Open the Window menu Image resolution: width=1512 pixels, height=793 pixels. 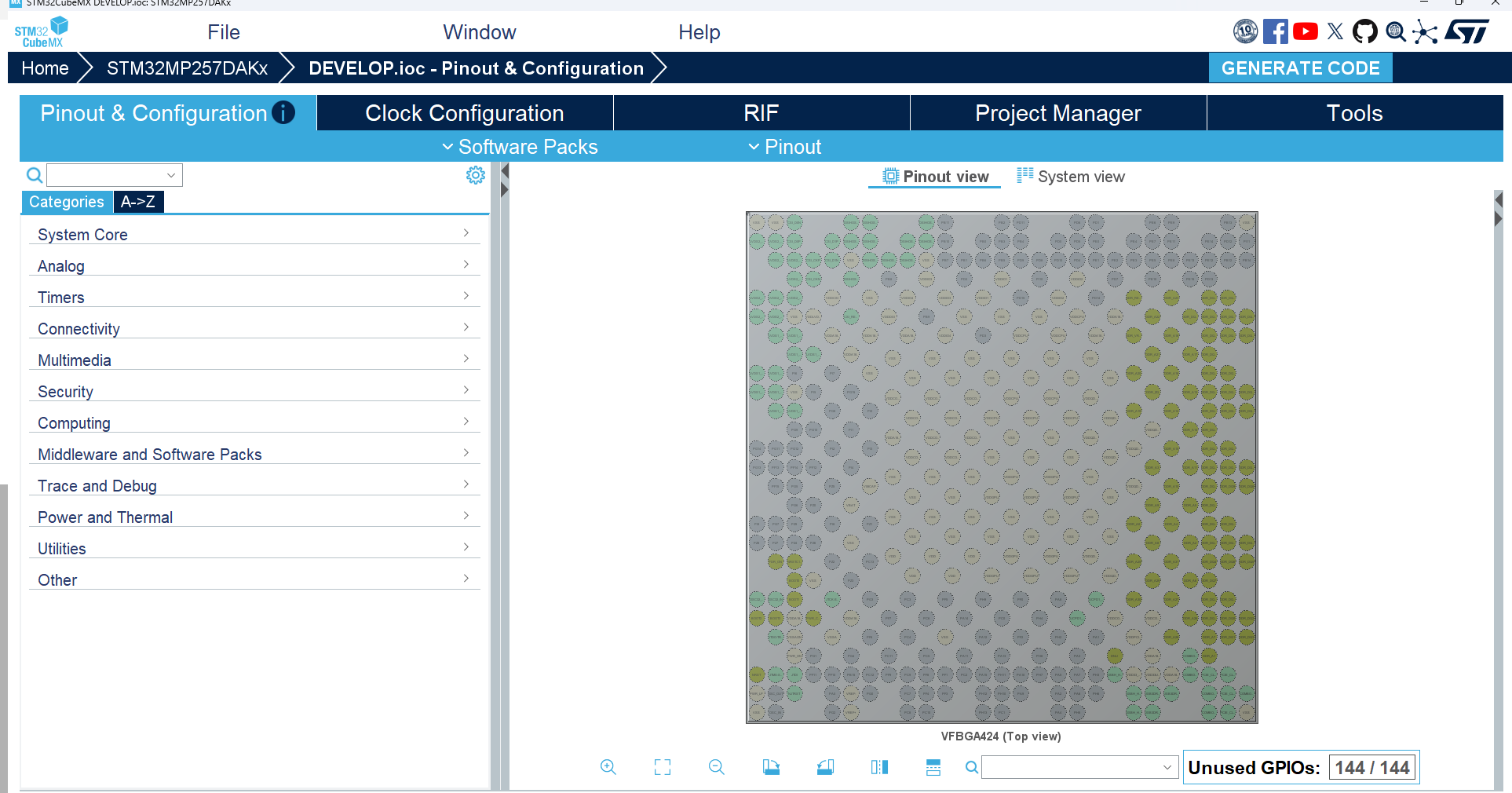(x=480, y=32)
